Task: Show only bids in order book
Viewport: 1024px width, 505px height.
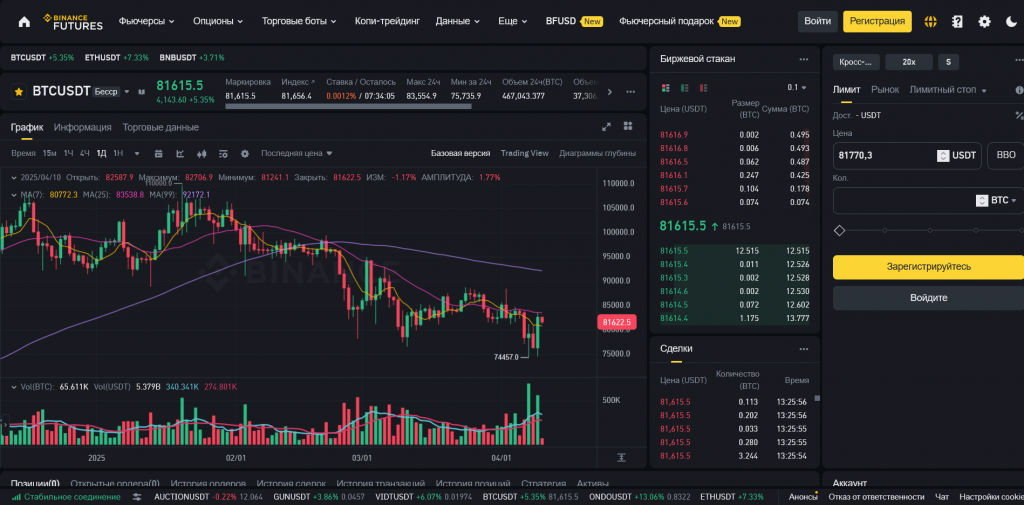Action: point(684,88)
